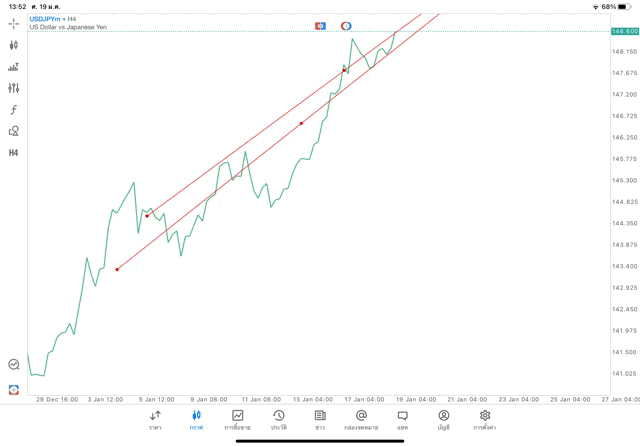
Task: Switch to the ราคา quotes tab
Action: pos(155,420)
